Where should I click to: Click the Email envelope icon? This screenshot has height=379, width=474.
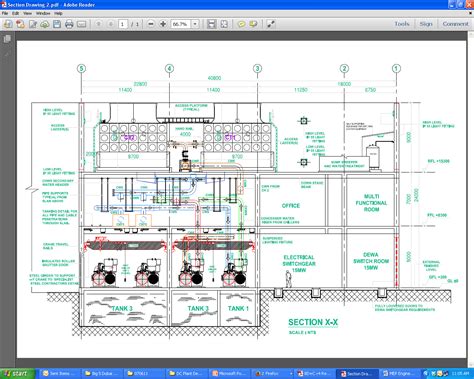click(82, 24)
